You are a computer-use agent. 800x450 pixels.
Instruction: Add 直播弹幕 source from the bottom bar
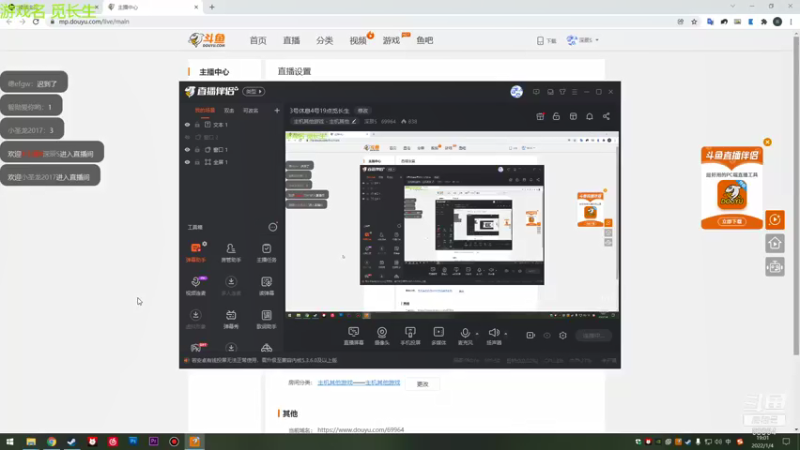pos(354,336)
